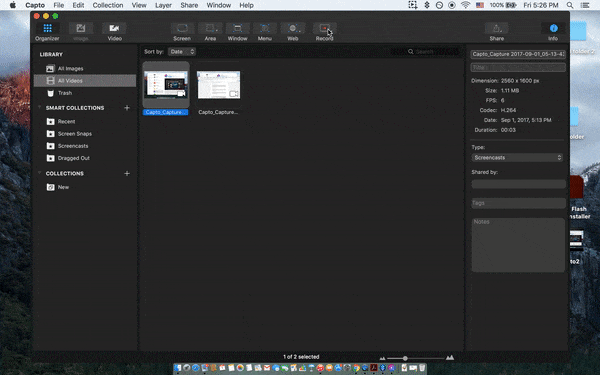This screenshot has height=375, width=600.
Task: Open the Share toolbar button
Action: 496,32
